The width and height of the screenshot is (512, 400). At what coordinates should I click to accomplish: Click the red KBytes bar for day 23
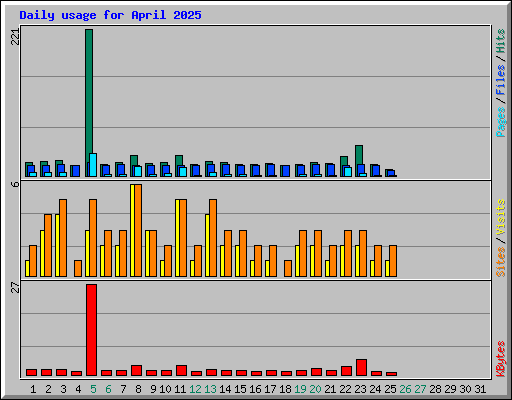pos(362,368)
